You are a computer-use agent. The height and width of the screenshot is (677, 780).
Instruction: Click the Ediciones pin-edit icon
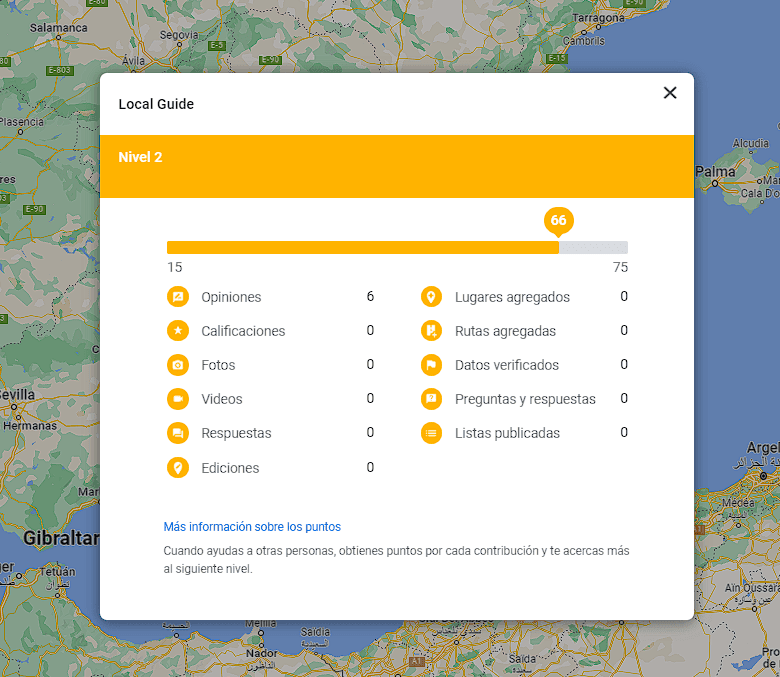tap(178, 468)
